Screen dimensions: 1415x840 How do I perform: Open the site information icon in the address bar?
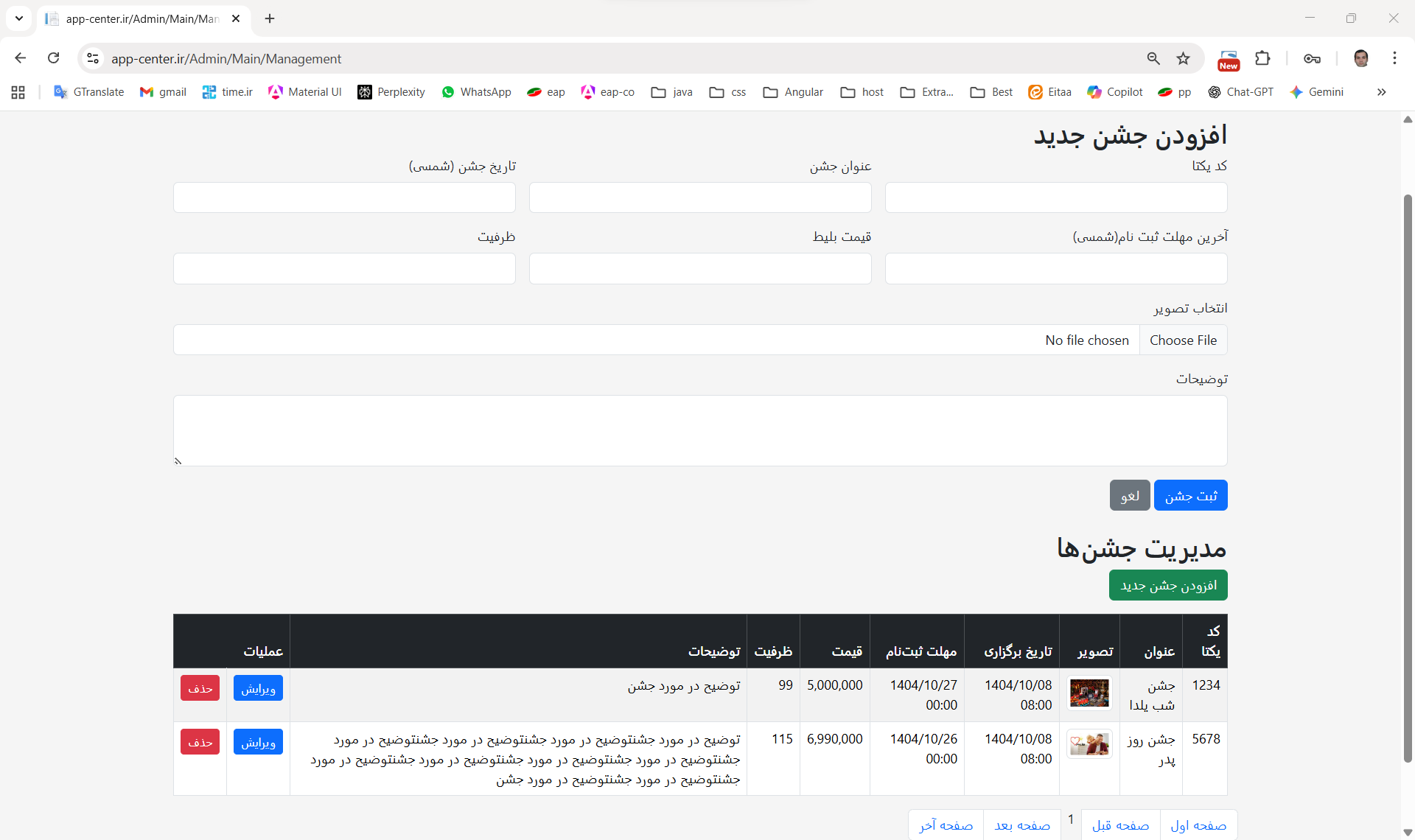click(x=93, y=58)
